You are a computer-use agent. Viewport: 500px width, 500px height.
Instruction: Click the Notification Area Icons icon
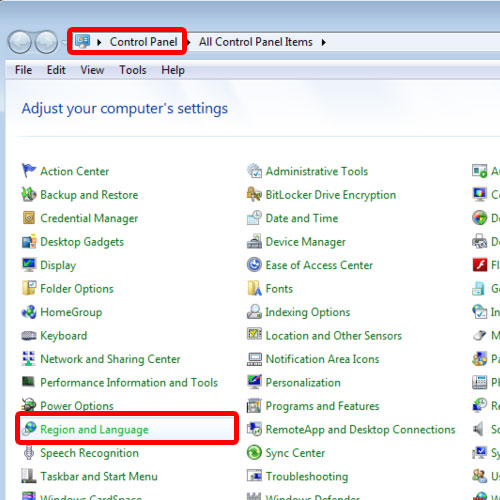(x=254, y=359)
